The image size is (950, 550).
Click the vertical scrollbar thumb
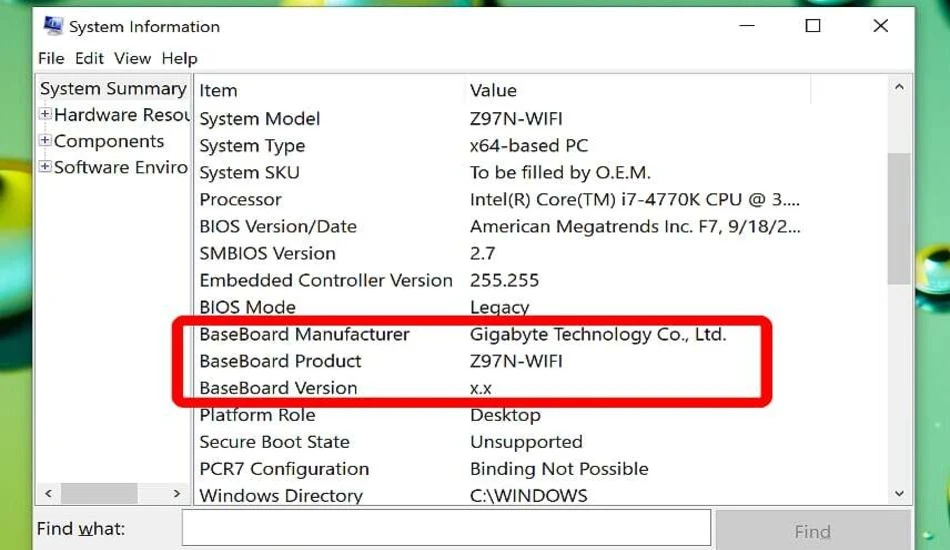coord(899,219)
